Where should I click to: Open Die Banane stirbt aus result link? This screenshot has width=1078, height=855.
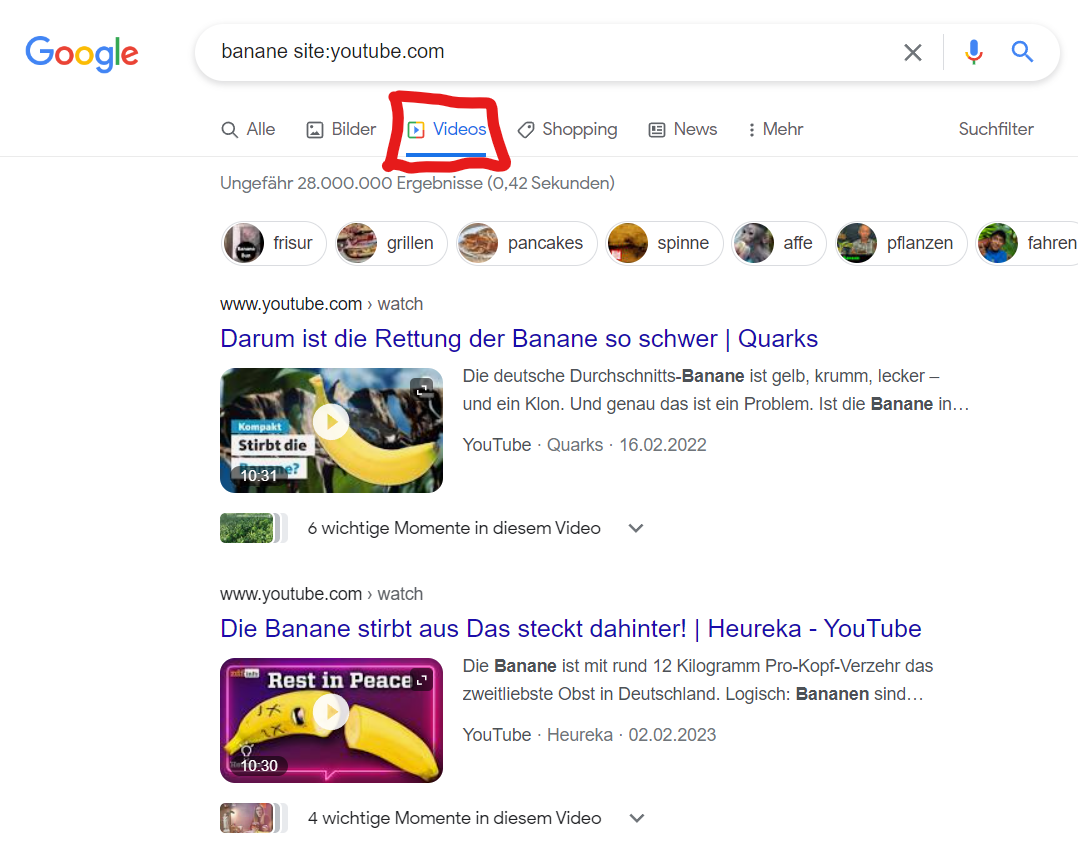click(x=571, y=629)
